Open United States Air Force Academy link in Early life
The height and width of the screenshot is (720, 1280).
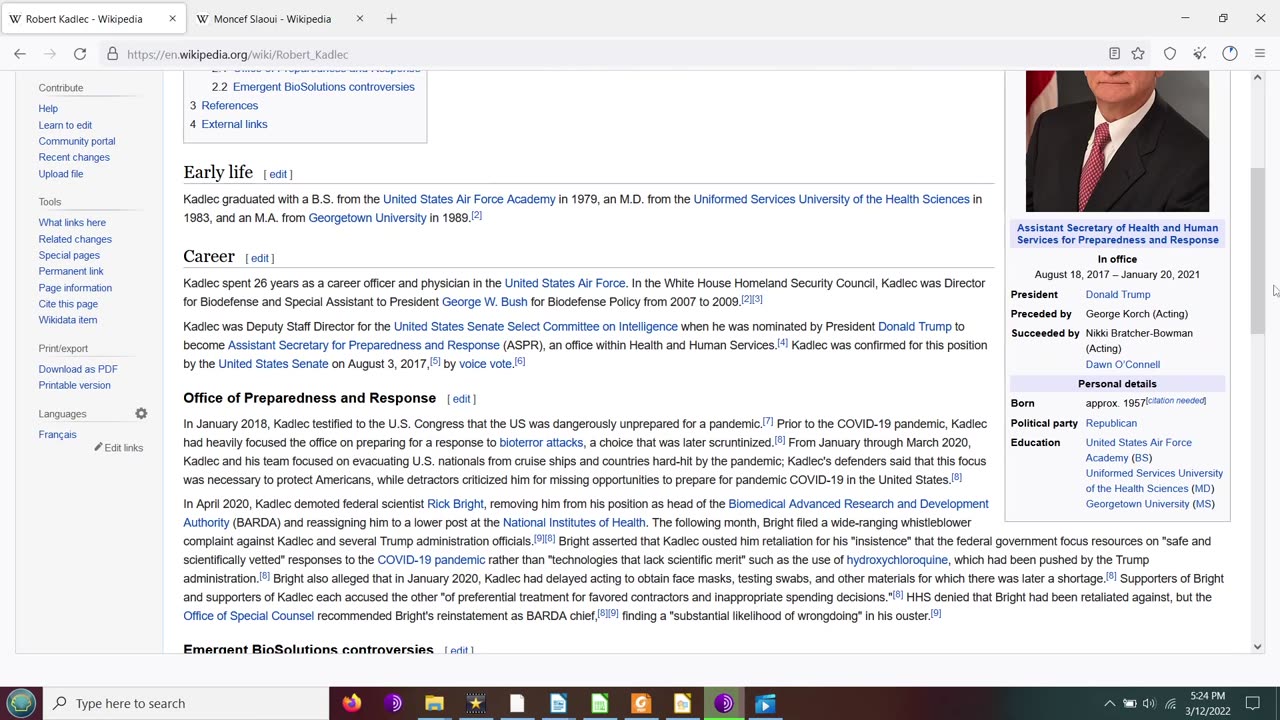pyautogui.click(x=469, y=199)
